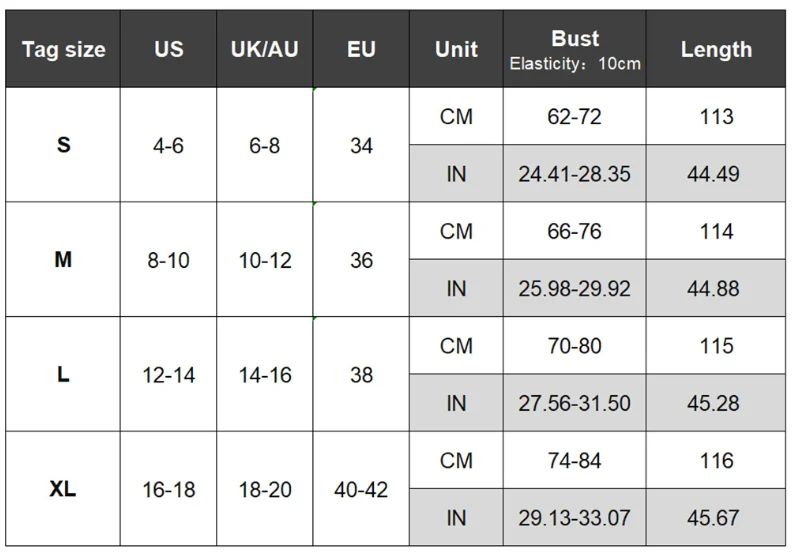Select the bust 62-72 cm cell
This screenshot has width=792, height=559.
pos(575,117)
